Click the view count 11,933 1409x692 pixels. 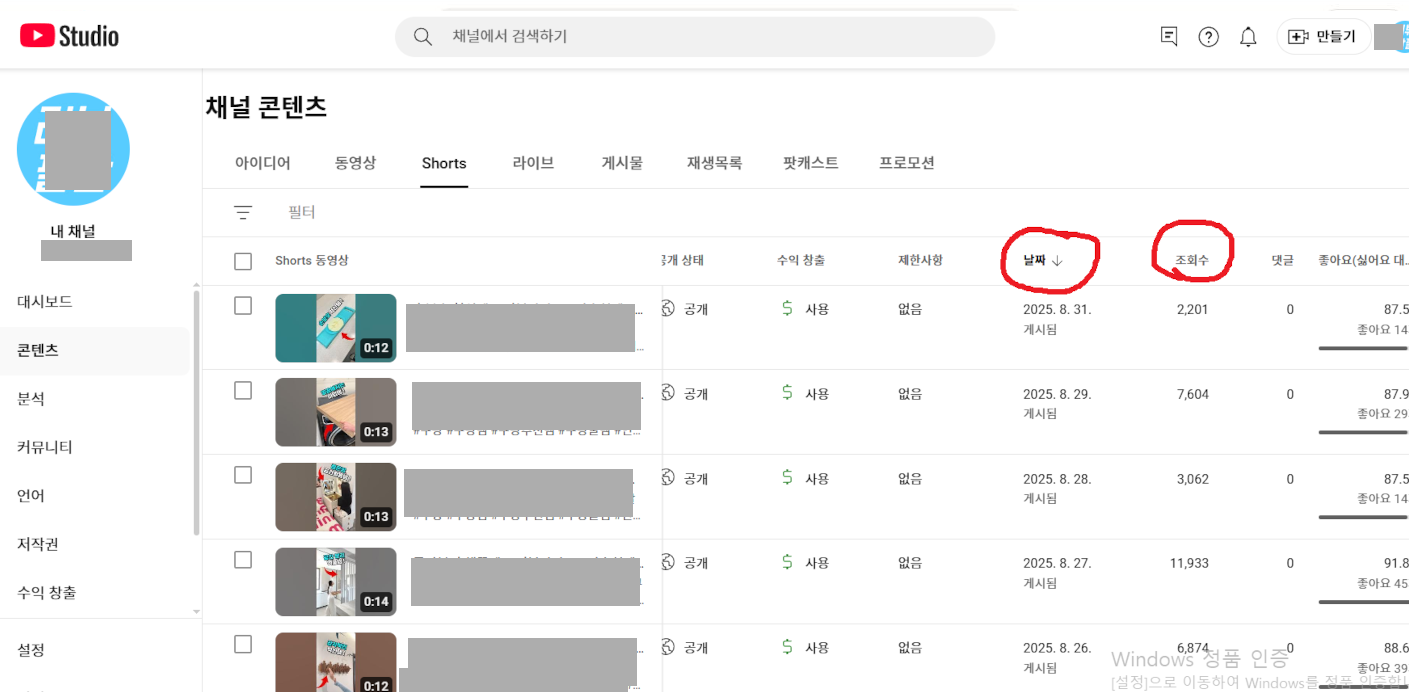1189,563
